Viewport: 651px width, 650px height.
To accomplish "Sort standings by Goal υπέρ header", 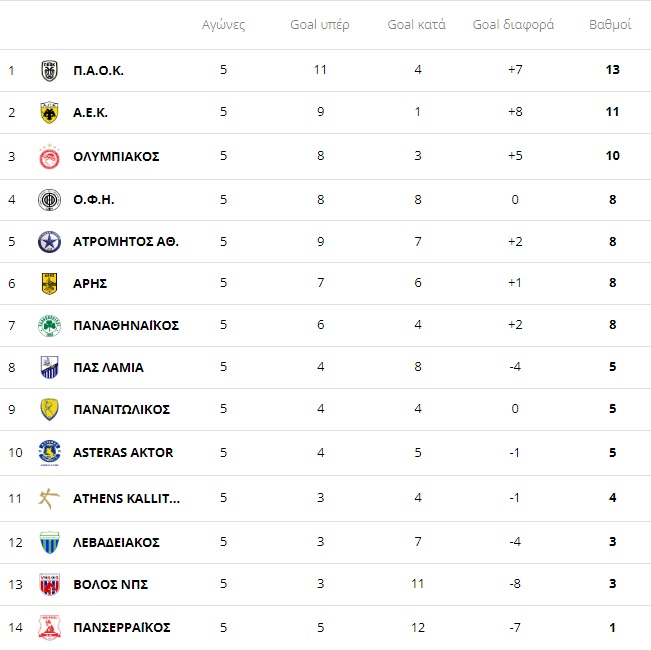I will (320, 25).
